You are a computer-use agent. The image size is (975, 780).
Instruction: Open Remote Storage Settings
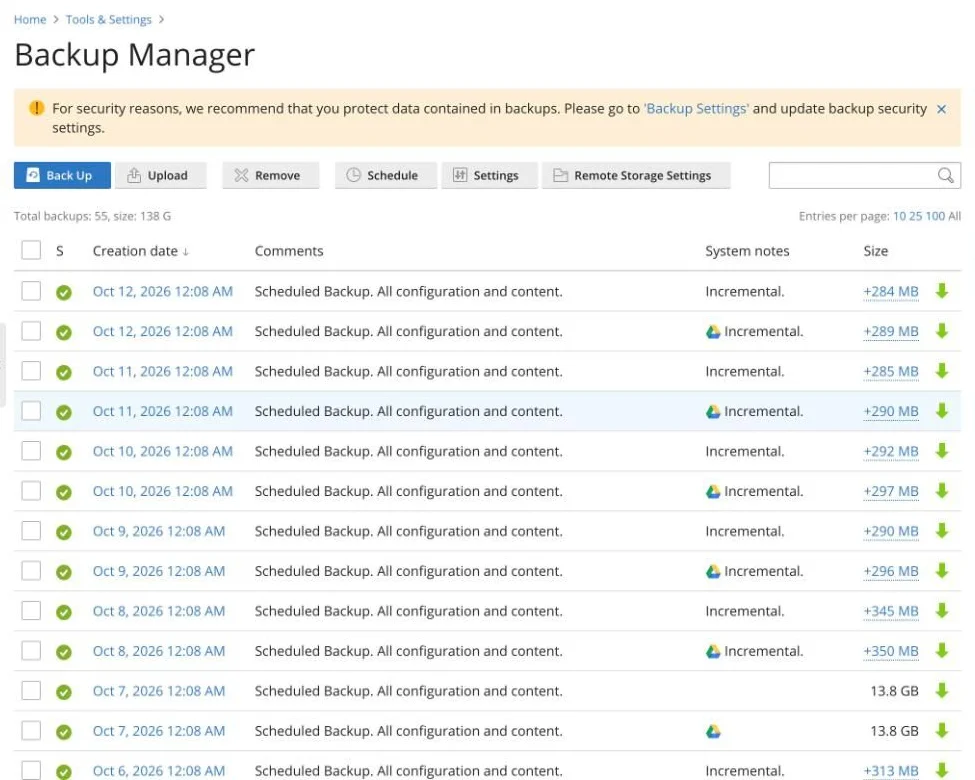pos(636,175)
